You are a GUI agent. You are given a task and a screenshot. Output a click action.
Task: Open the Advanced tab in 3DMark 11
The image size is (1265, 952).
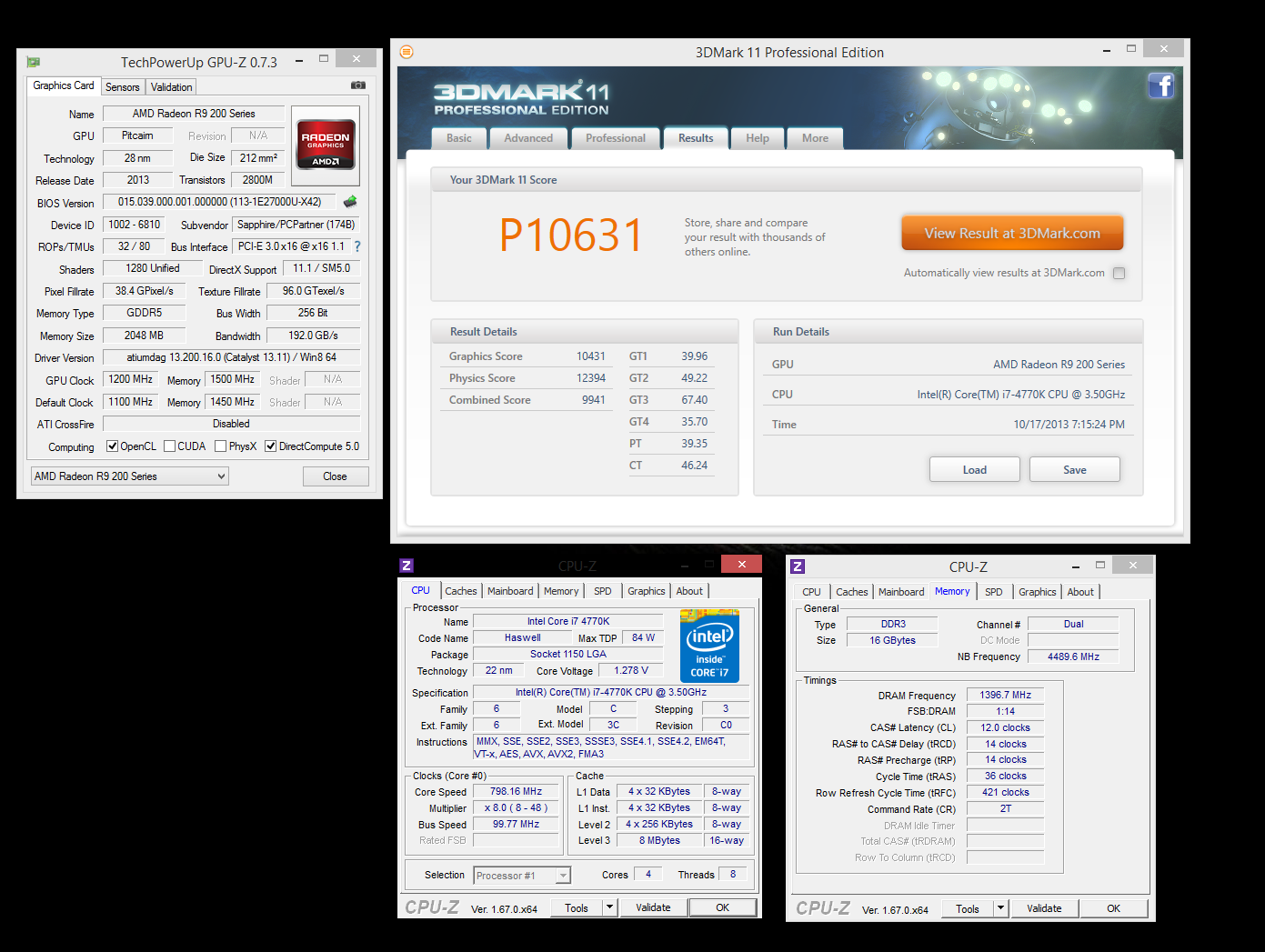tap(528, 138)
